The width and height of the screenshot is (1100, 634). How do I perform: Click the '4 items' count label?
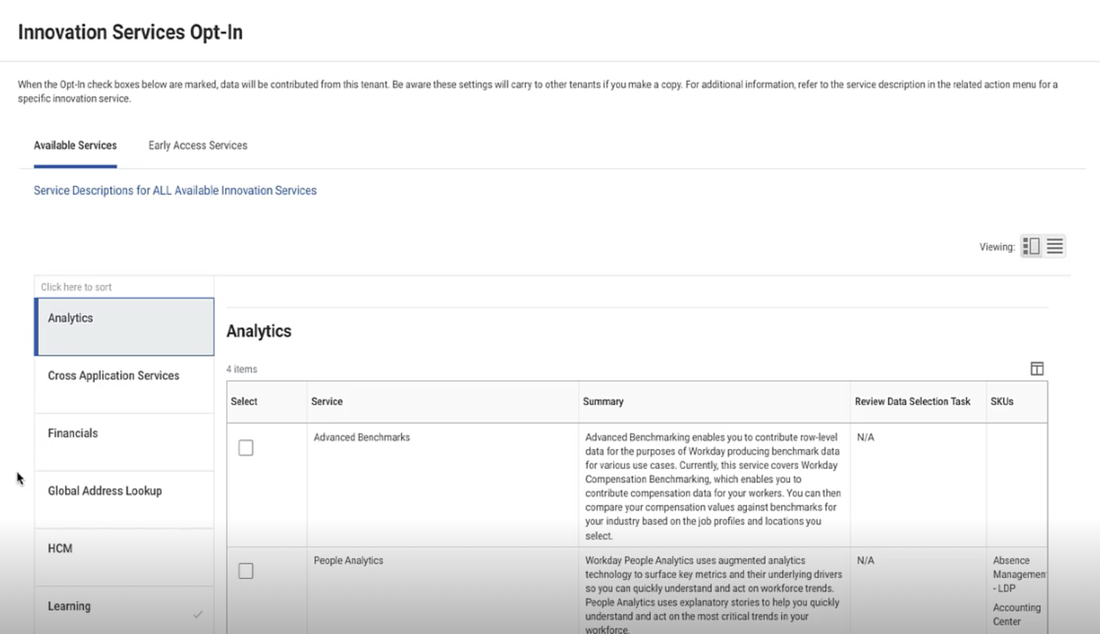click(242, 369)
